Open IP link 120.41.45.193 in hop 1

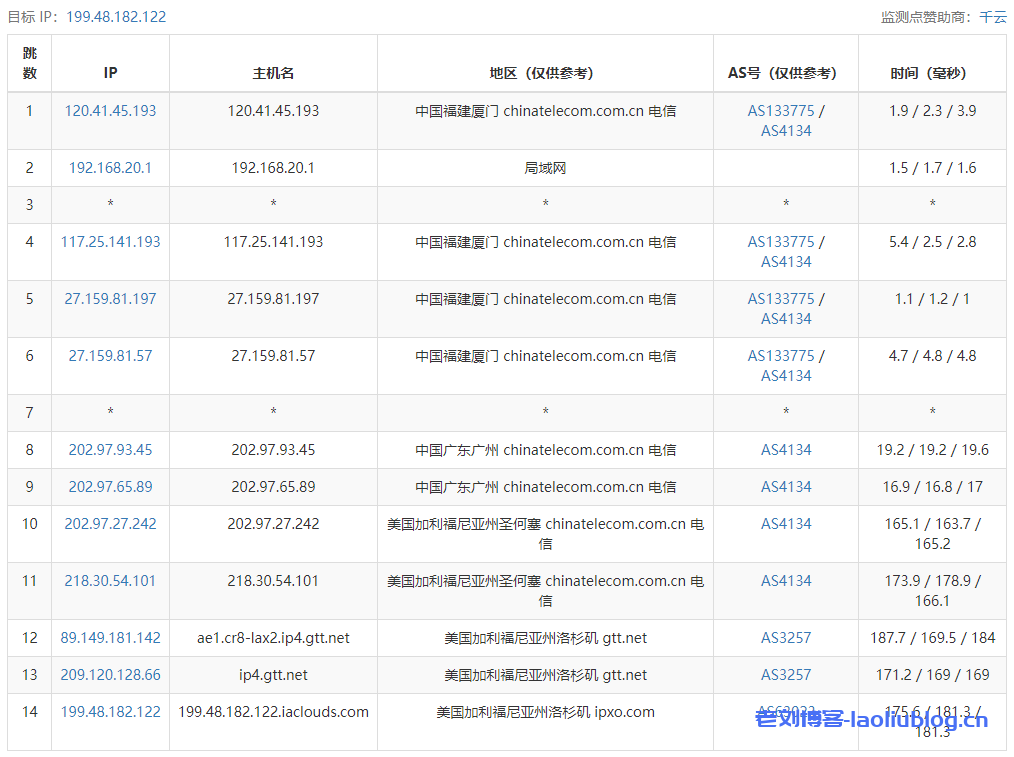point(110,111)
